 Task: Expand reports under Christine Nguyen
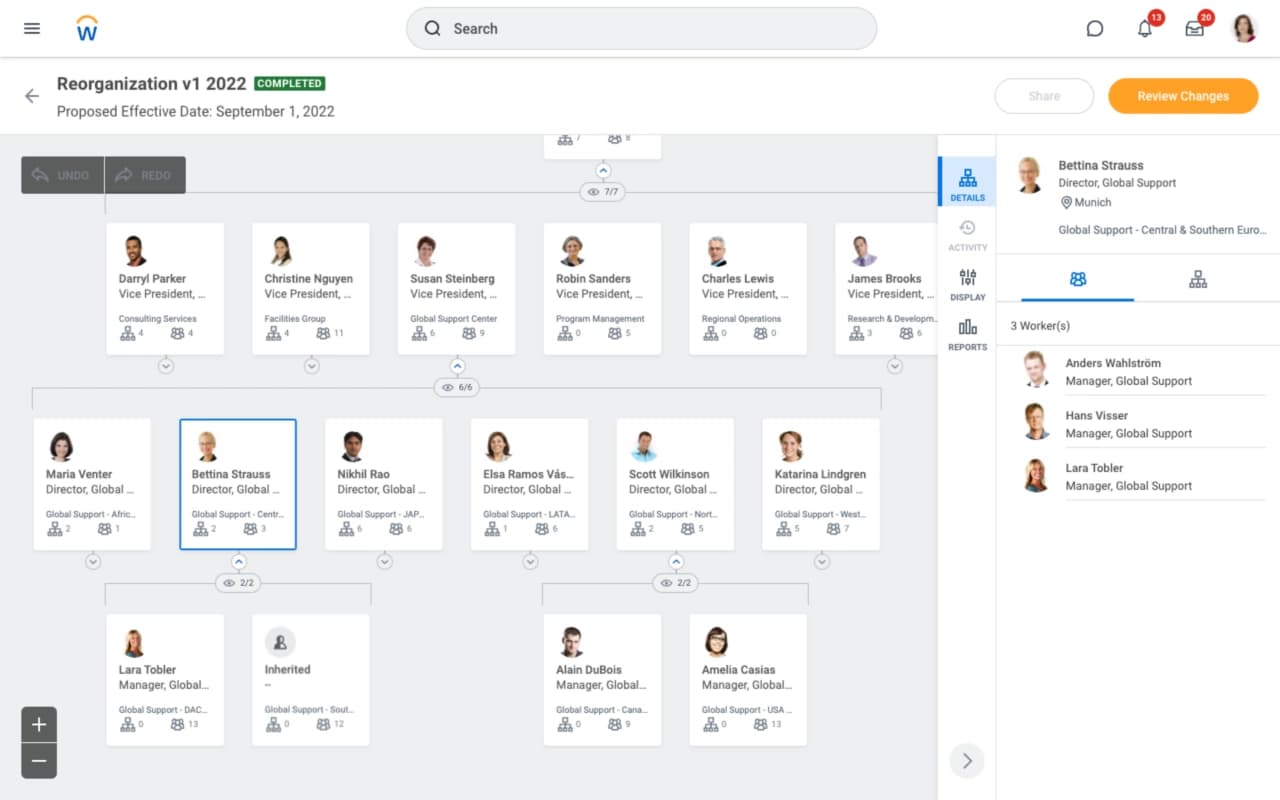coord(312,366)
